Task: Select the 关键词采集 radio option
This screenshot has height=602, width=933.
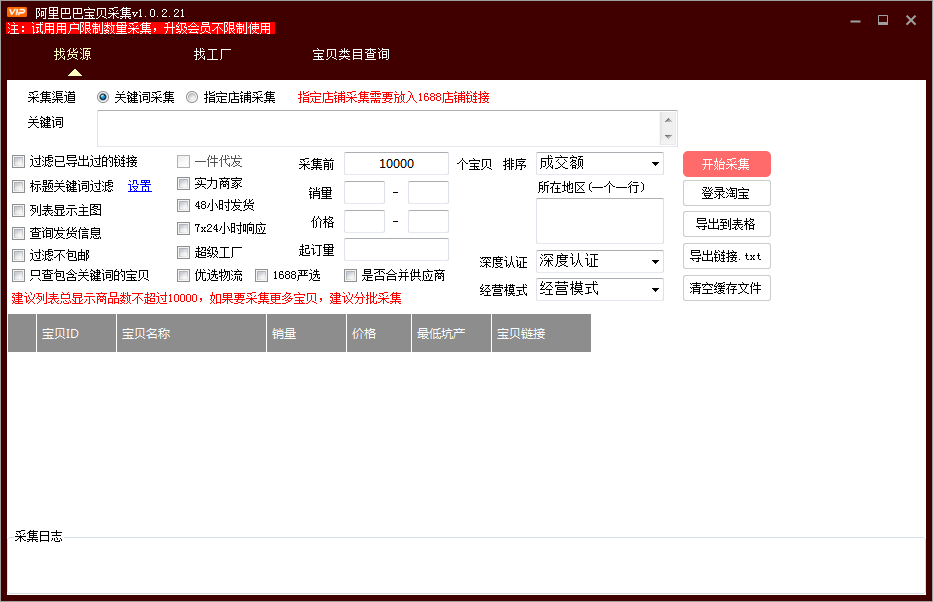Action: pyautogui.click(x=103, y=97)
